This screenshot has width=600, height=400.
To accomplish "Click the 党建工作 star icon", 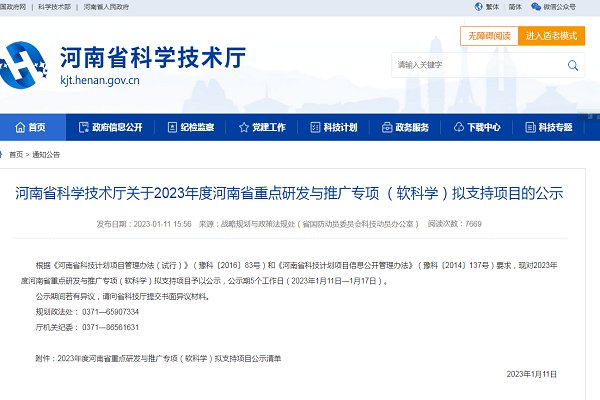I will coord(244,128).
